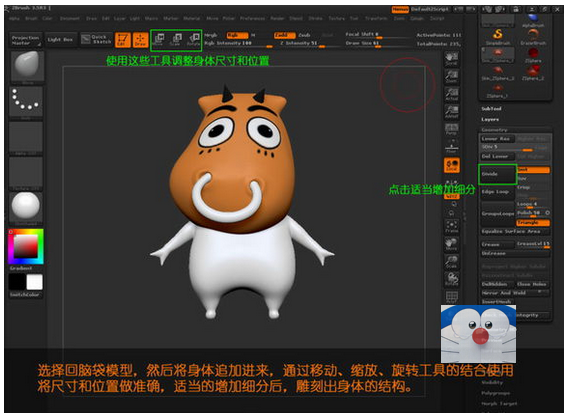Click the GroupsLoops button

pos(497,214)
